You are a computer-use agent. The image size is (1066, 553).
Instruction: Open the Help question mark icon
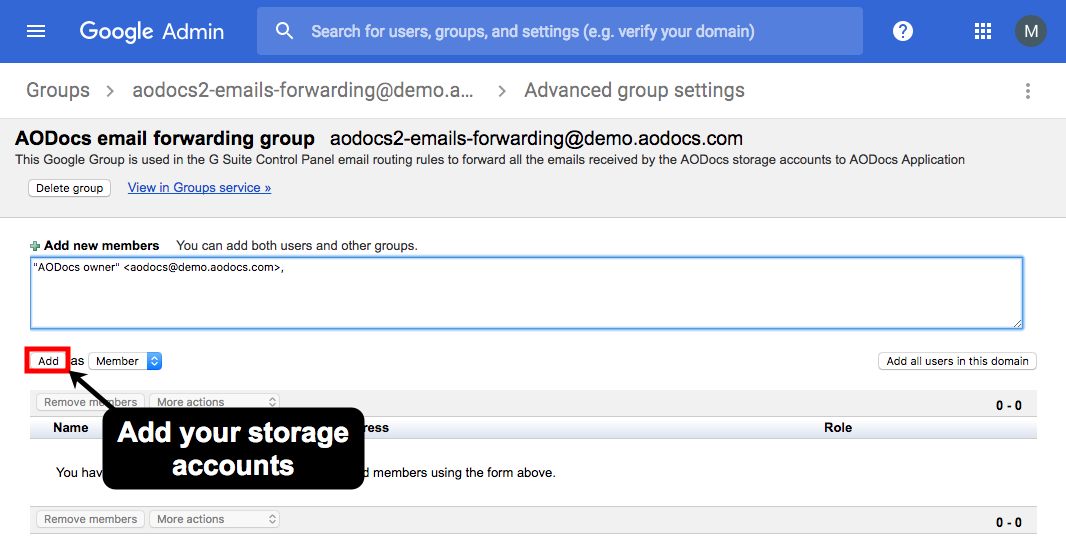[903, 31]
